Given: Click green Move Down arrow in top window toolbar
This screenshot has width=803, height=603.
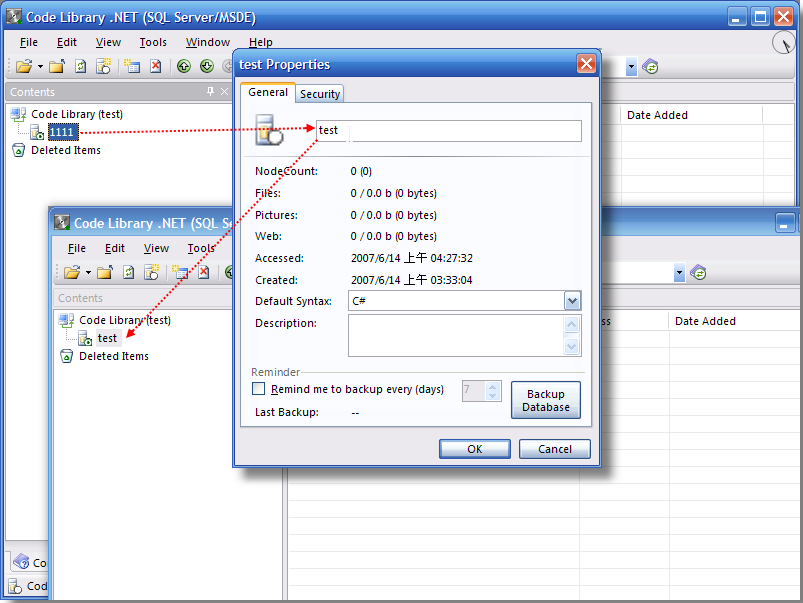Looking at the screenshot, I should pyautogui.click(x=207, y=66).
